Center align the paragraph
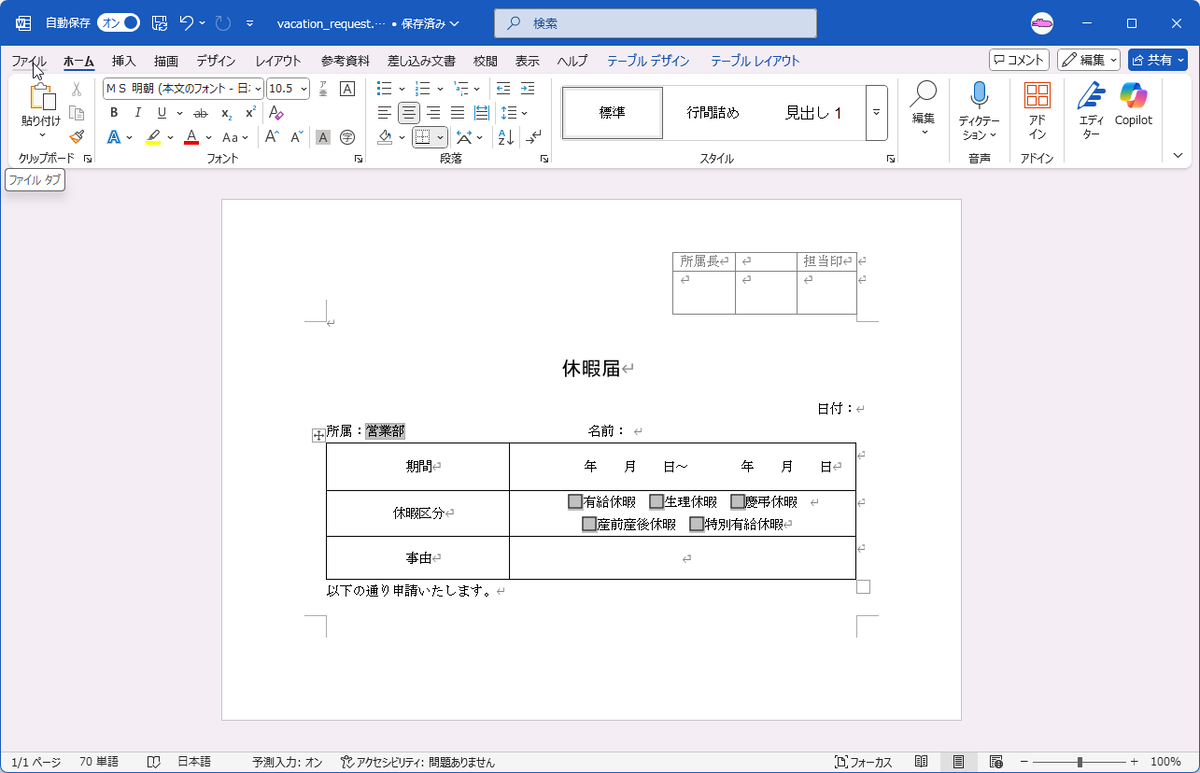The height and width of the screenshot is (773, 1200). tap(409, 112)
